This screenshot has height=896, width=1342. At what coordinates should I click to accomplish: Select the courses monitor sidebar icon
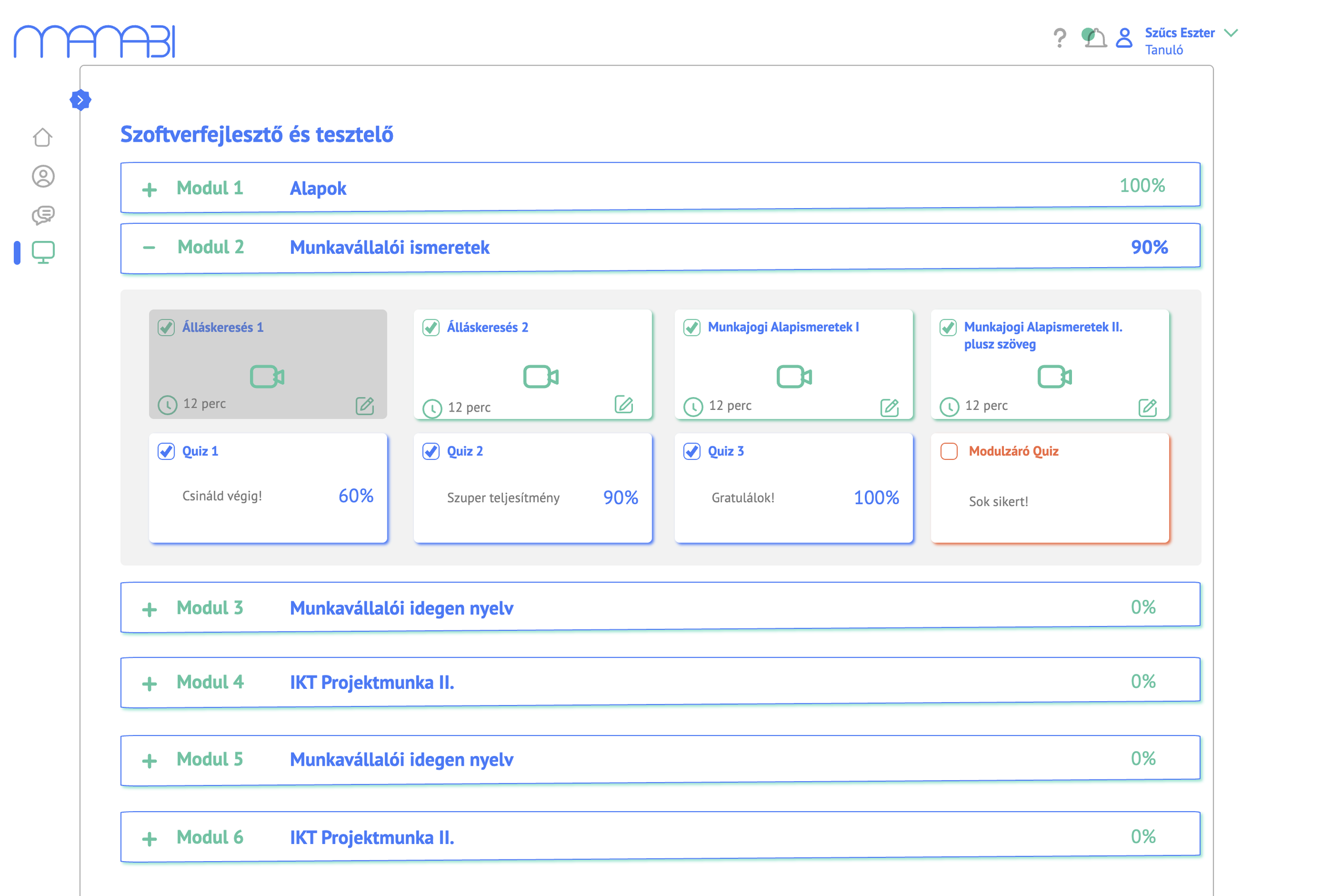(43, 252)
